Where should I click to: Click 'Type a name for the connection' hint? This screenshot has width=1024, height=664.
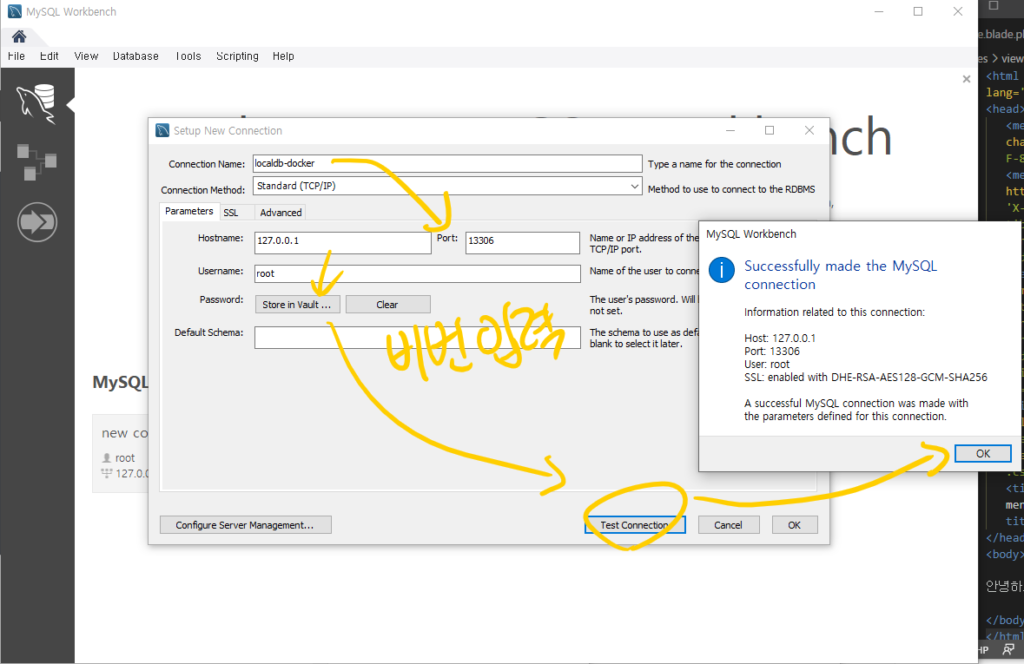click(x=714, y=164)
